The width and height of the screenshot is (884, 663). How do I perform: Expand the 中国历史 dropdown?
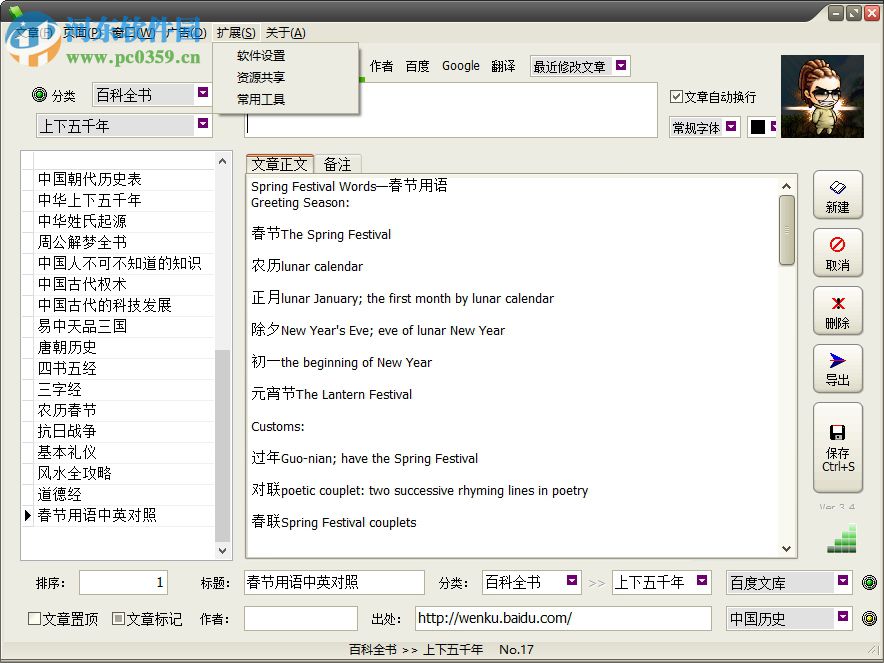[843, 616]
